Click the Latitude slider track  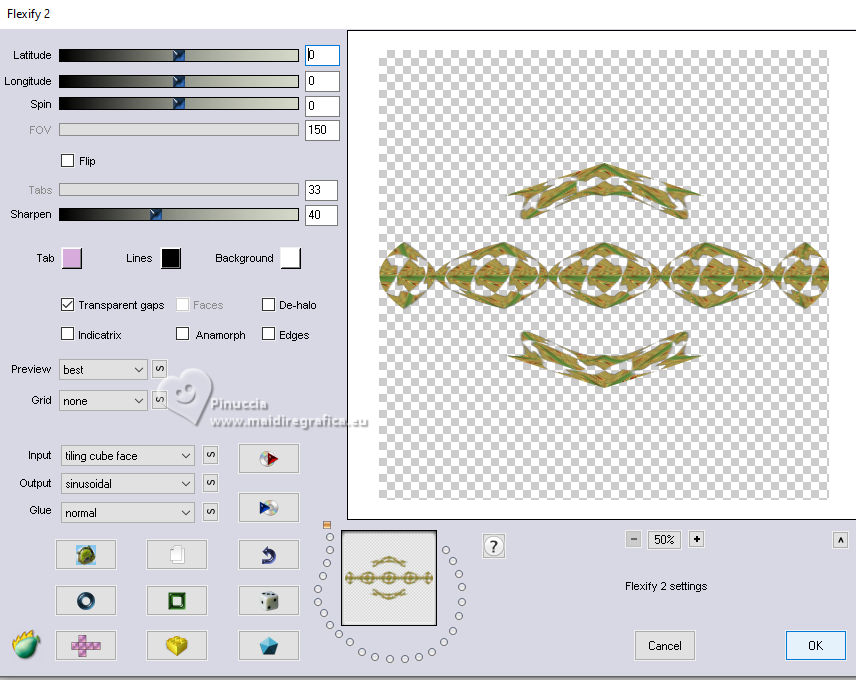pyautogui.click(x=179, y=55)
